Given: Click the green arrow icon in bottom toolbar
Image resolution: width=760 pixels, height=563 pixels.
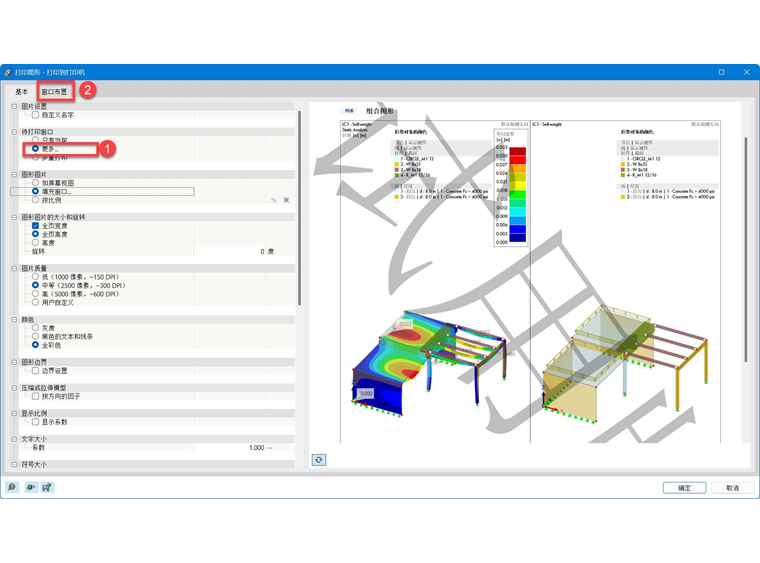Looking at the screenshot, I should 30,487.
